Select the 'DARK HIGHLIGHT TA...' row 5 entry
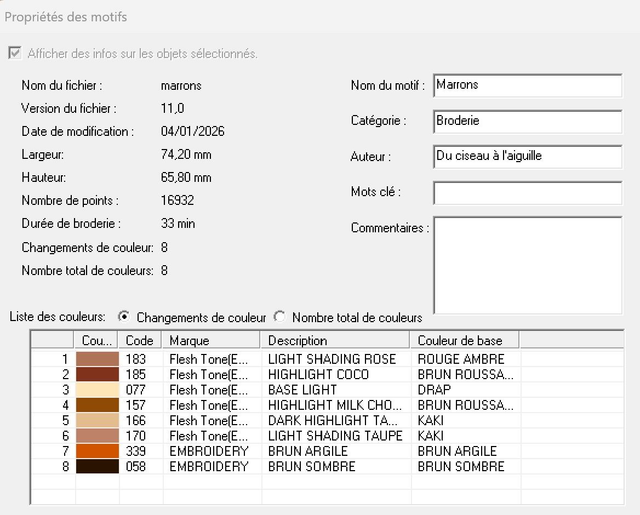The height and width of the screenshot is (515, 640). [335, 420]
